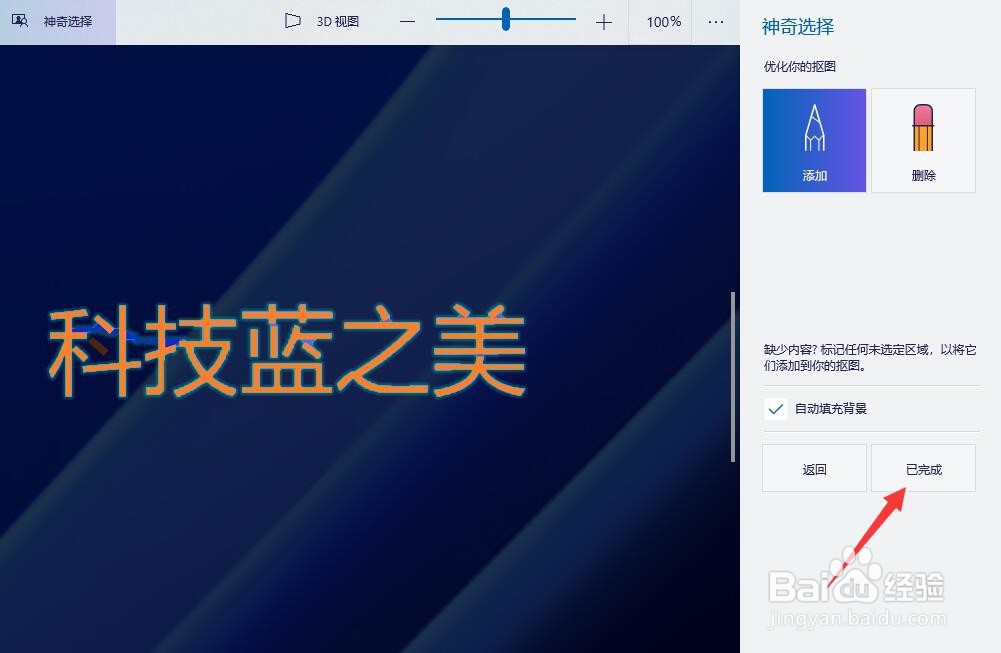Disable the 自动填充背景 checkbox
The width and height of the screenshot is (1001, 653).
tap(776, 408)
